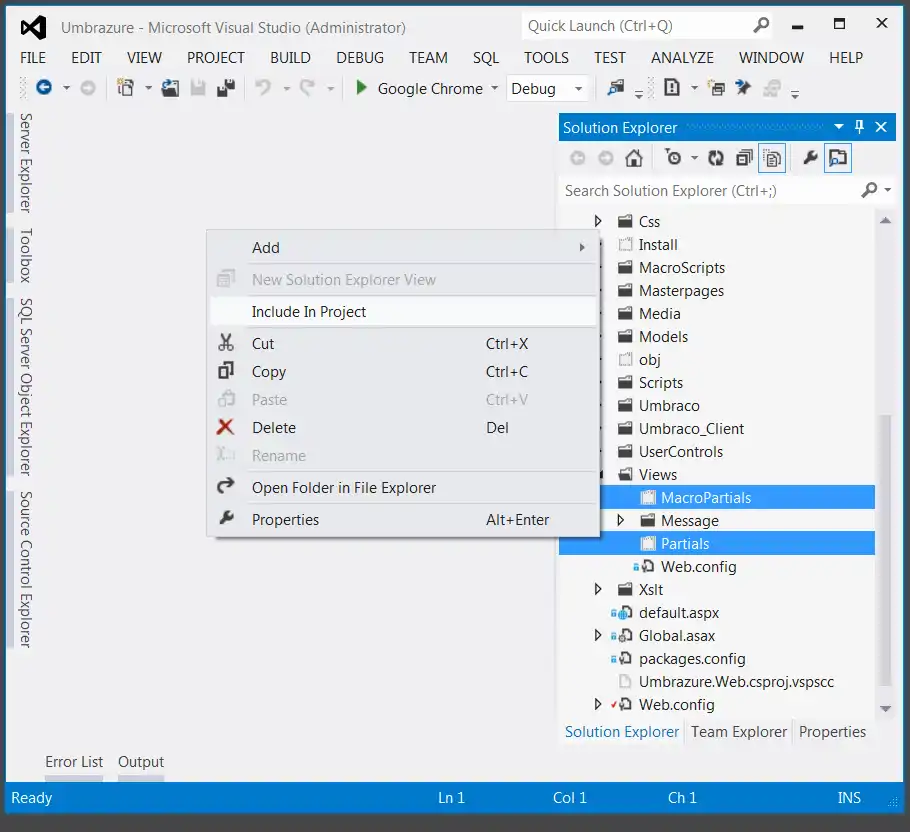Click the Cut scissors icon in context menu
Viewport: 910px width, 832px height.
pyautogui.click(x=226, y=343)
